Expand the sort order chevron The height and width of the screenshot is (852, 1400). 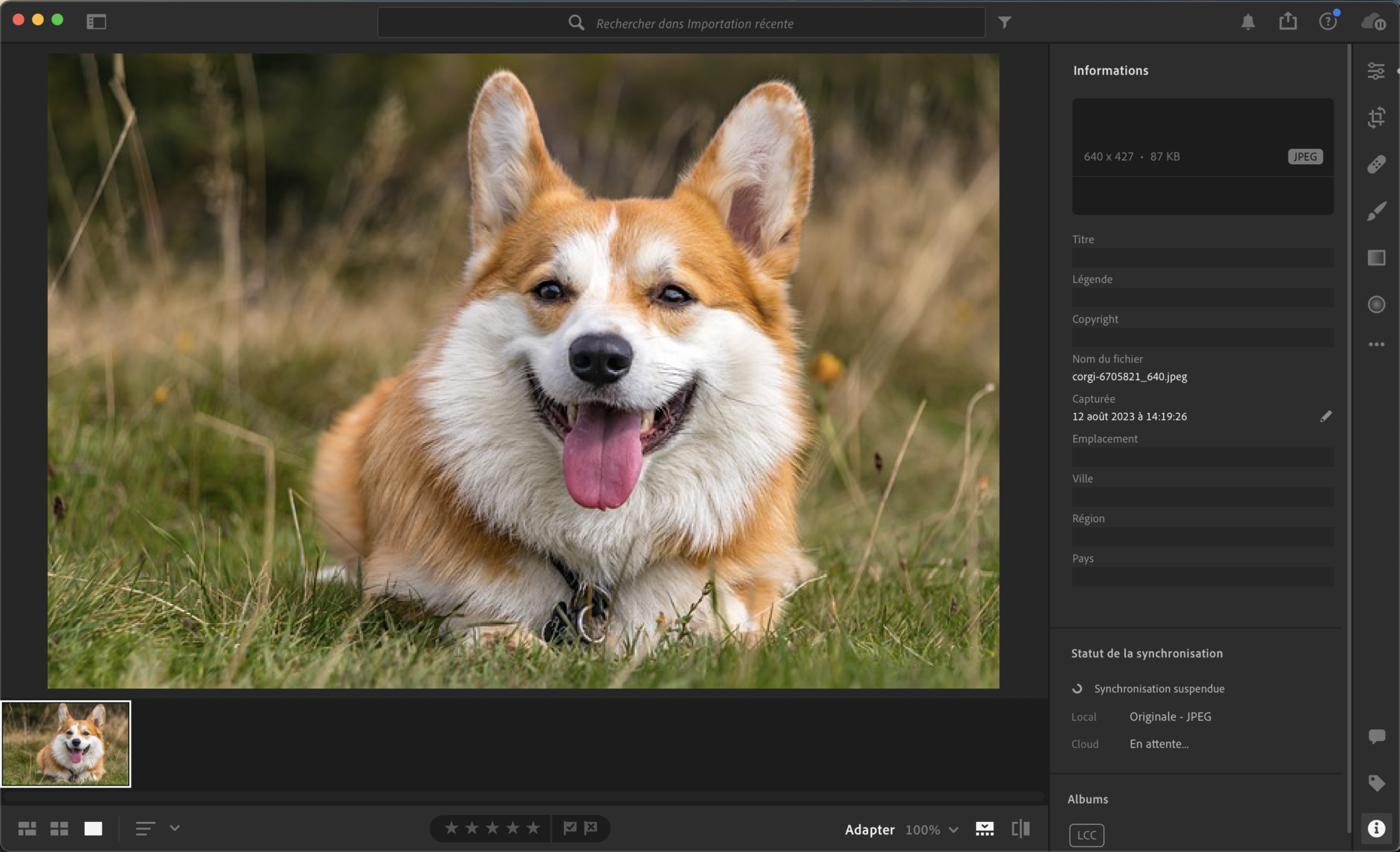174,828
